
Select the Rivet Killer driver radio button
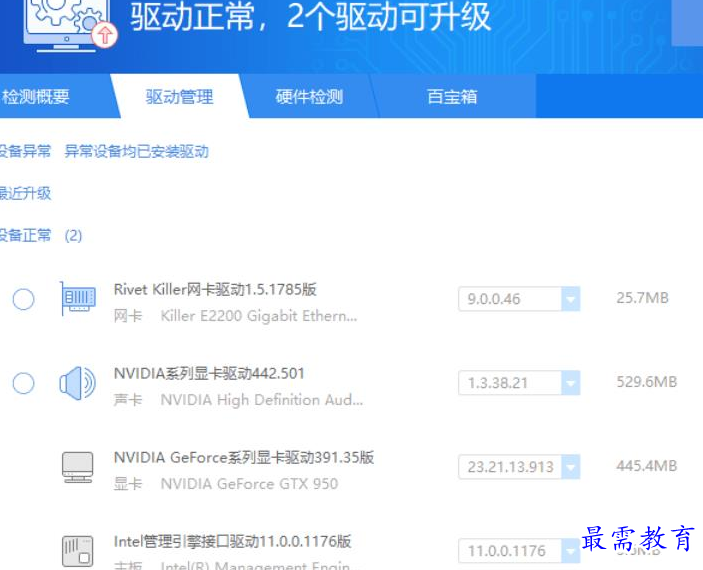tap(23, 299)
